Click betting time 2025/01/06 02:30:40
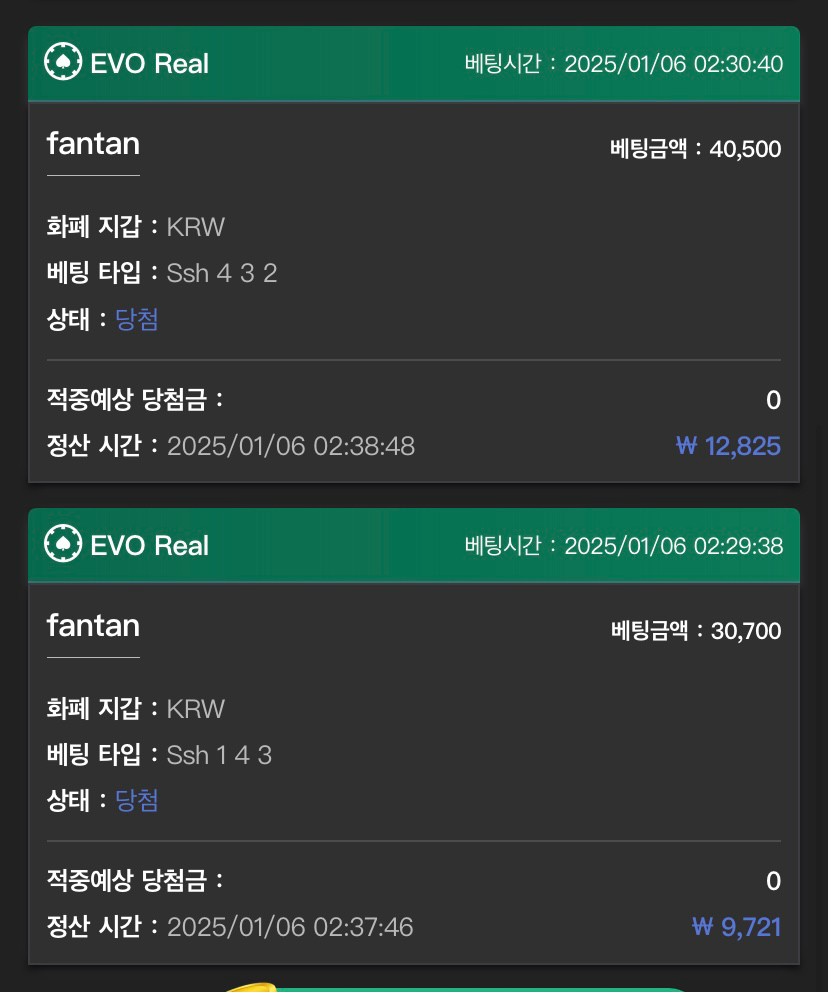The image size is (828, 992). [673, 64]
